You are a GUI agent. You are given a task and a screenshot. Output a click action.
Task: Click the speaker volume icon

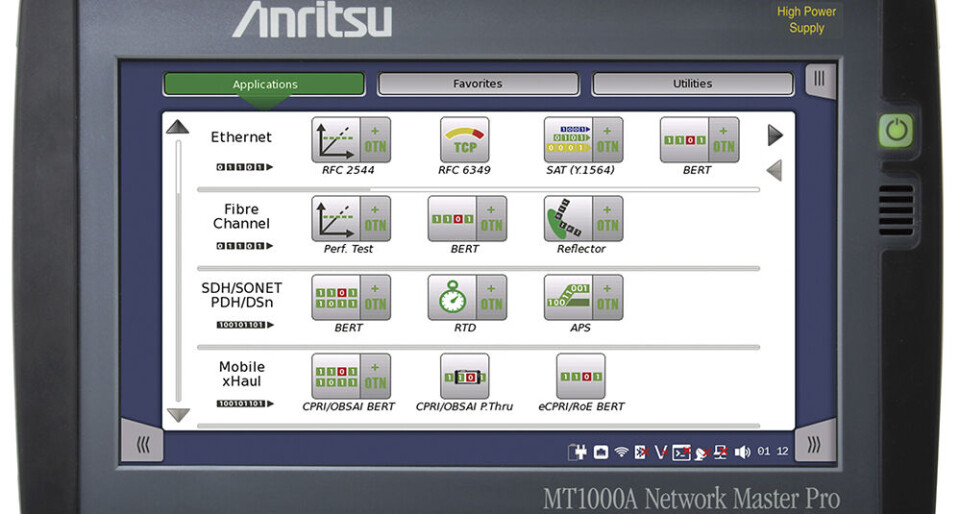(x=743, y=452)
